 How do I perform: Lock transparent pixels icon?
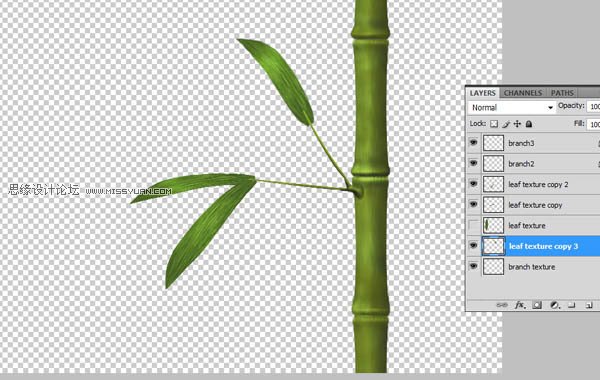(494, 124)
